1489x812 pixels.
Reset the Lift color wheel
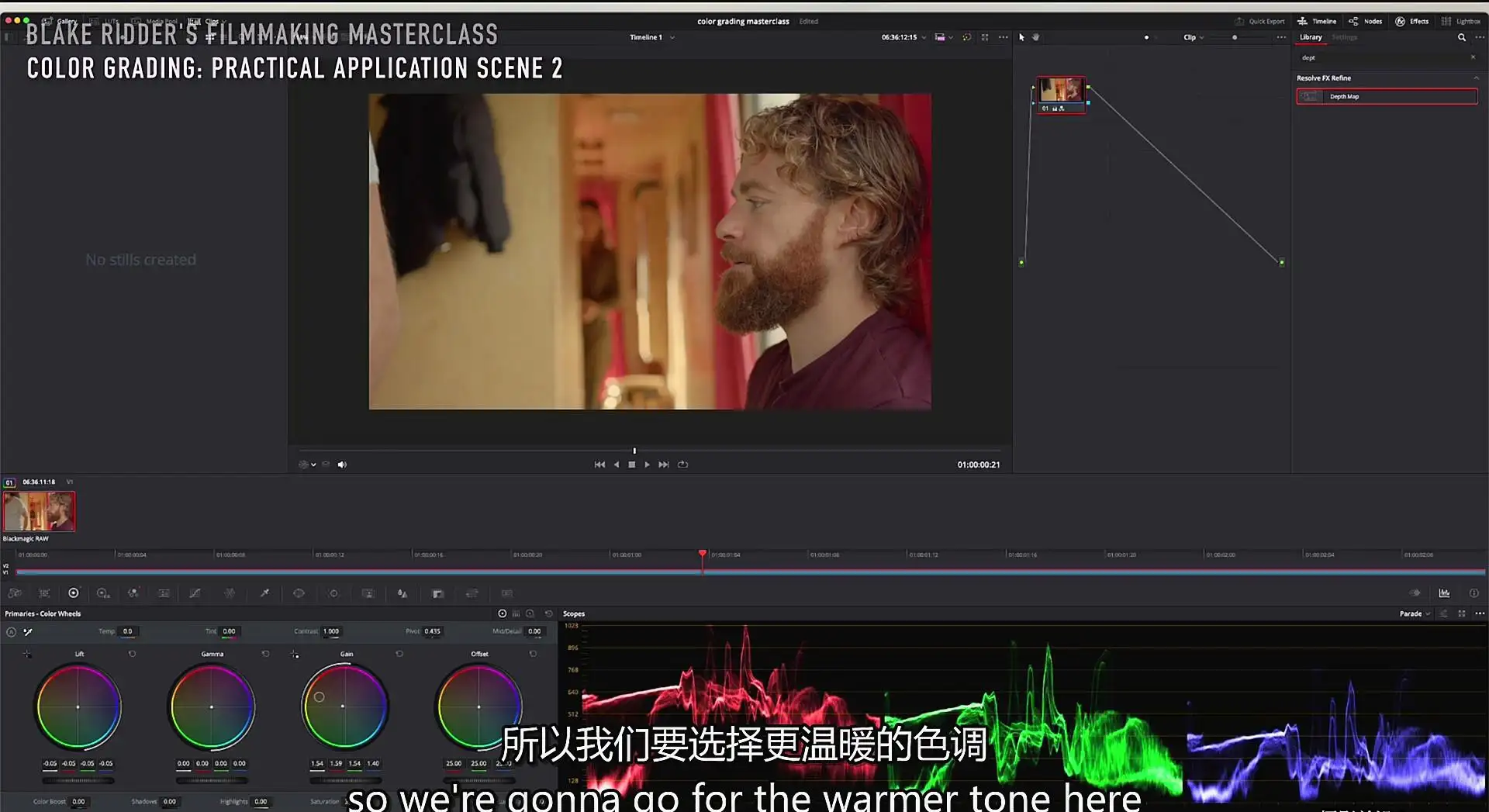point(132,654)
